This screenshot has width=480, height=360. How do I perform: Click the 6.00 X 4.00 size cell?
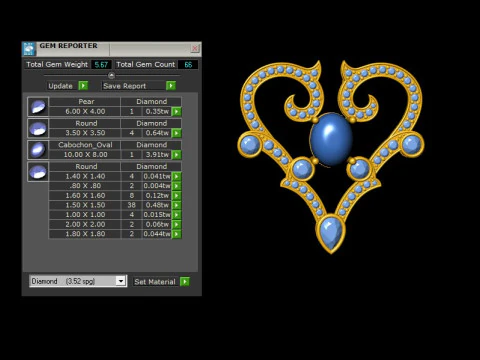(85, 111)
